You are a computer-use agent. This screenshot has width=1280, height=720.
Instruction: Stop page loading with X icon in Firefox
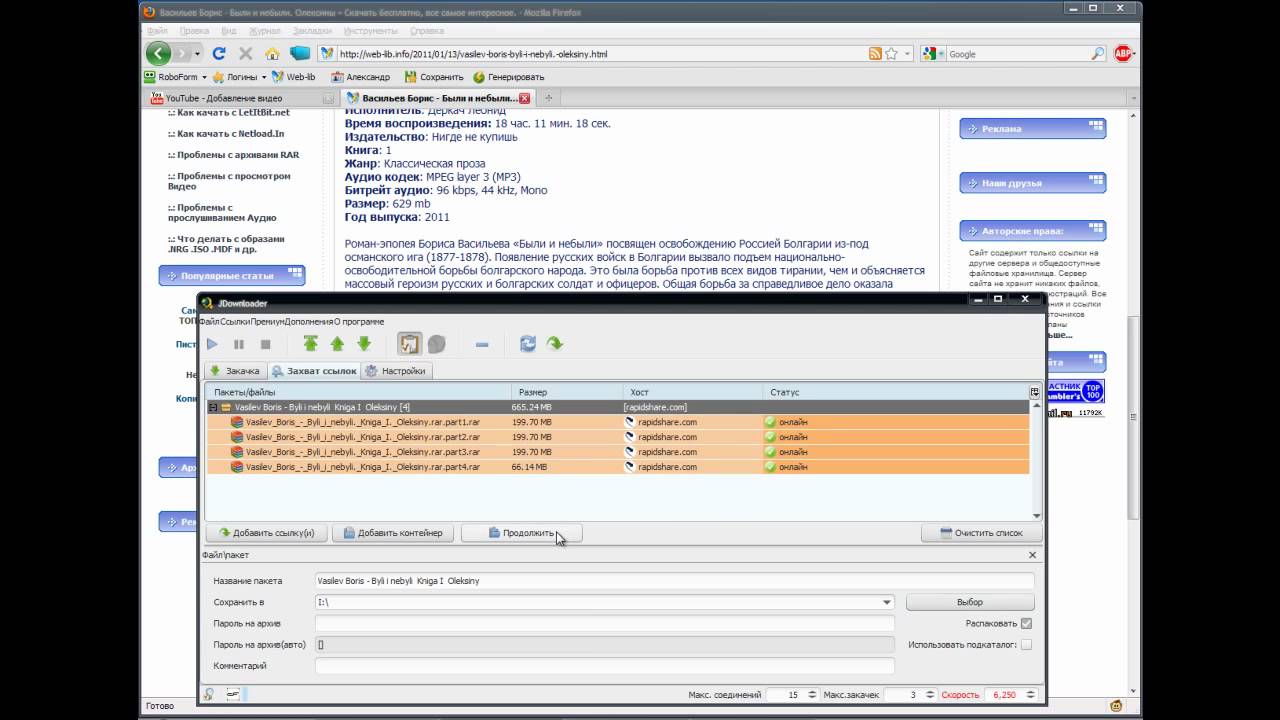pos(245,54)
